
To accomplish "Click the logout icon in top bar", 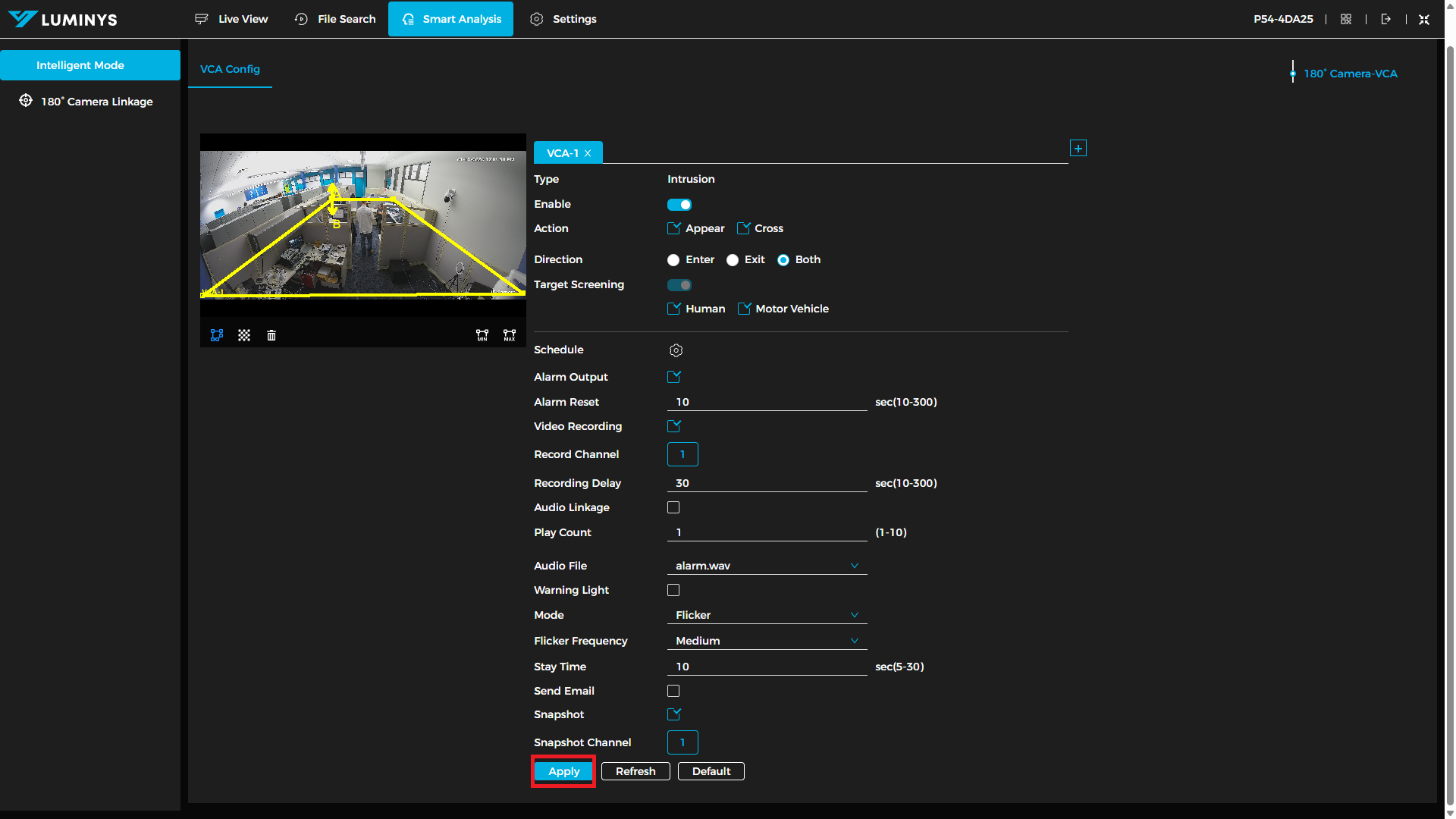I will tap(1386, 19).
